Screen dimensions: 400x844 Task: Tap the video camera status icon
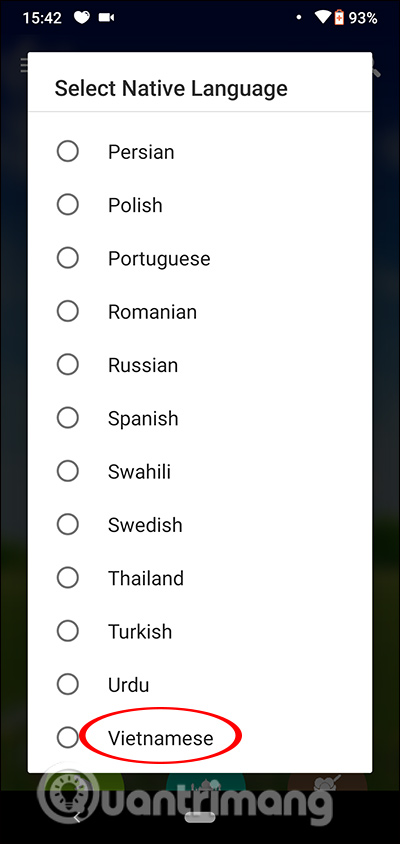107,18
